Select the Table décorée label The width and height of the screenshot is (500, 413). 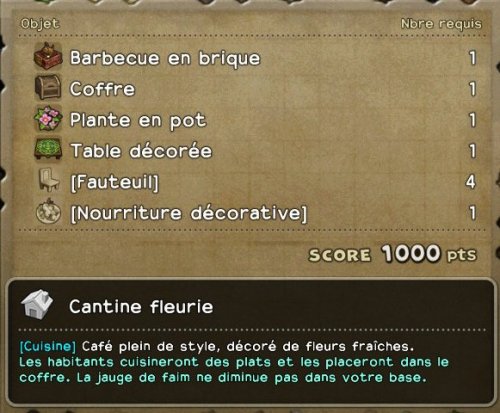click(142, 151)
